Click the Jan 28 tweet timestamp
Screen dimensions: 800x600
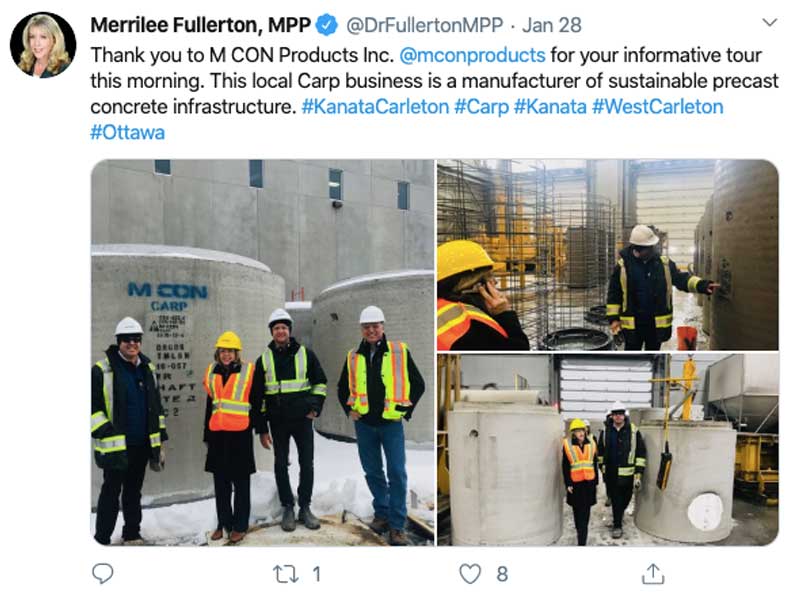[x=552, y=25]
